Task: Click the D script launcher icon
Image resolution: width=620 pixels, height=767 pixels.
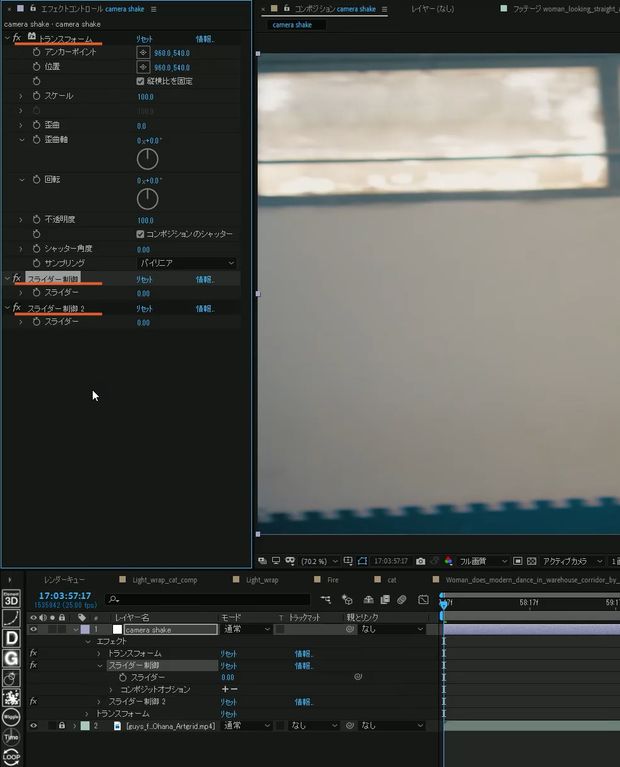Action: coord(11,638)
